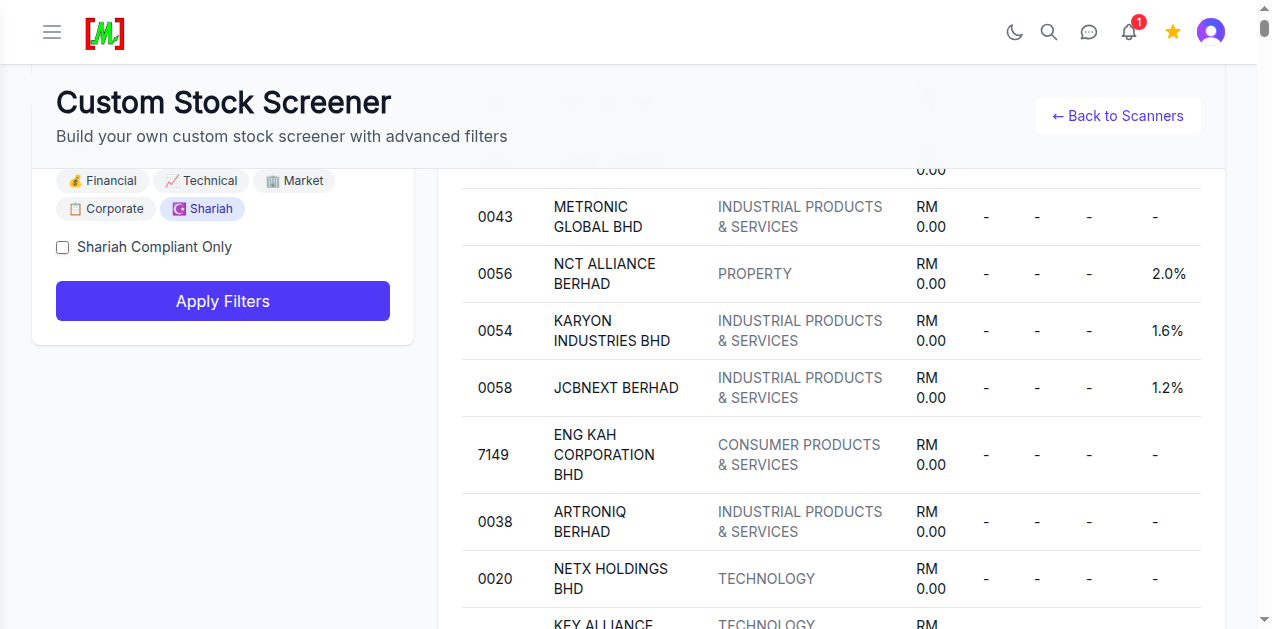This screenshot has height=629, width=1272.
Task: Select stock code 0054
Action: point(495,331)
